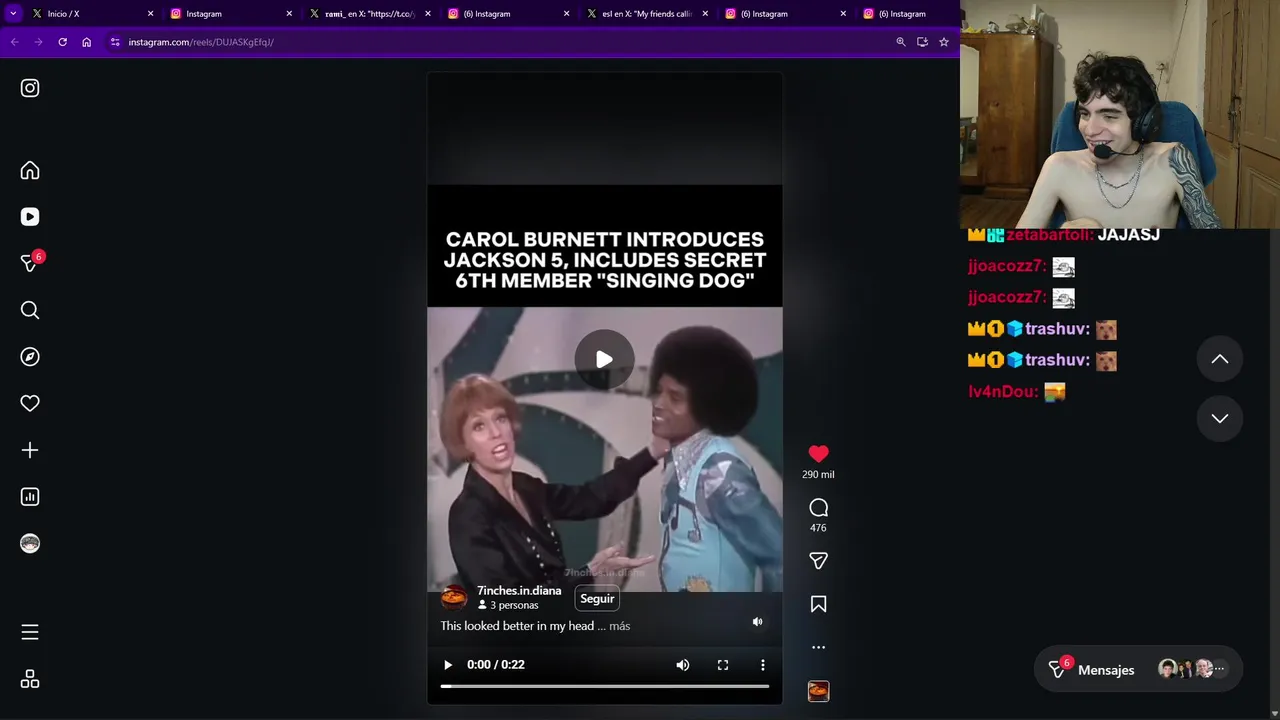Click the browser back arrow

click(14, 42)
